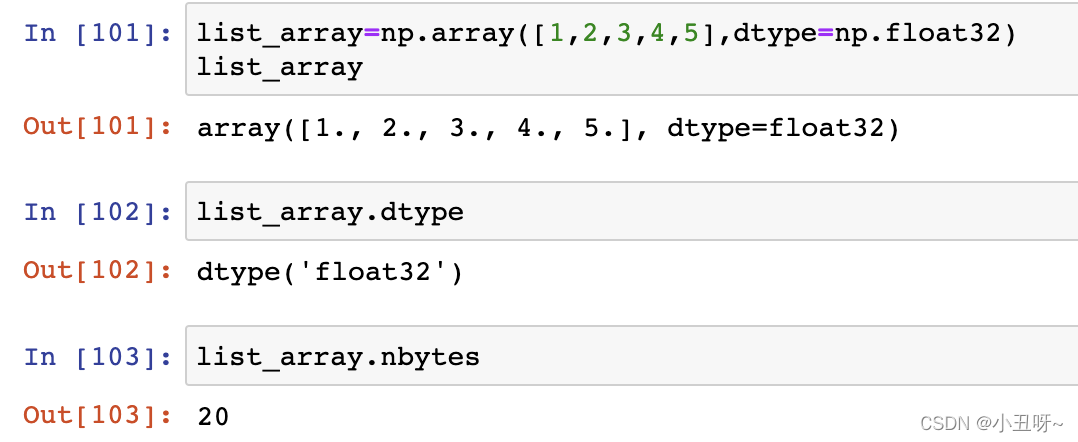Select the In [103] prompt label
Screen dimensions: 1078x442
[x=98, y=357]
